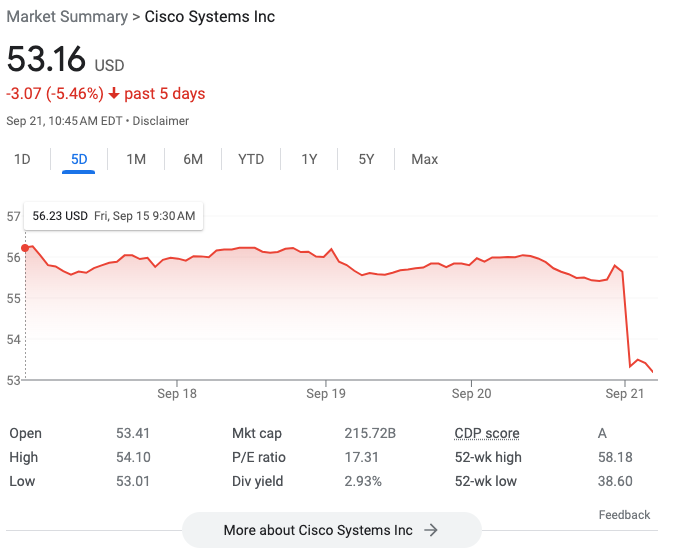Click the Market Summary breadcrumb link
This screenshot has height=549, width=696.
(67, 17)
